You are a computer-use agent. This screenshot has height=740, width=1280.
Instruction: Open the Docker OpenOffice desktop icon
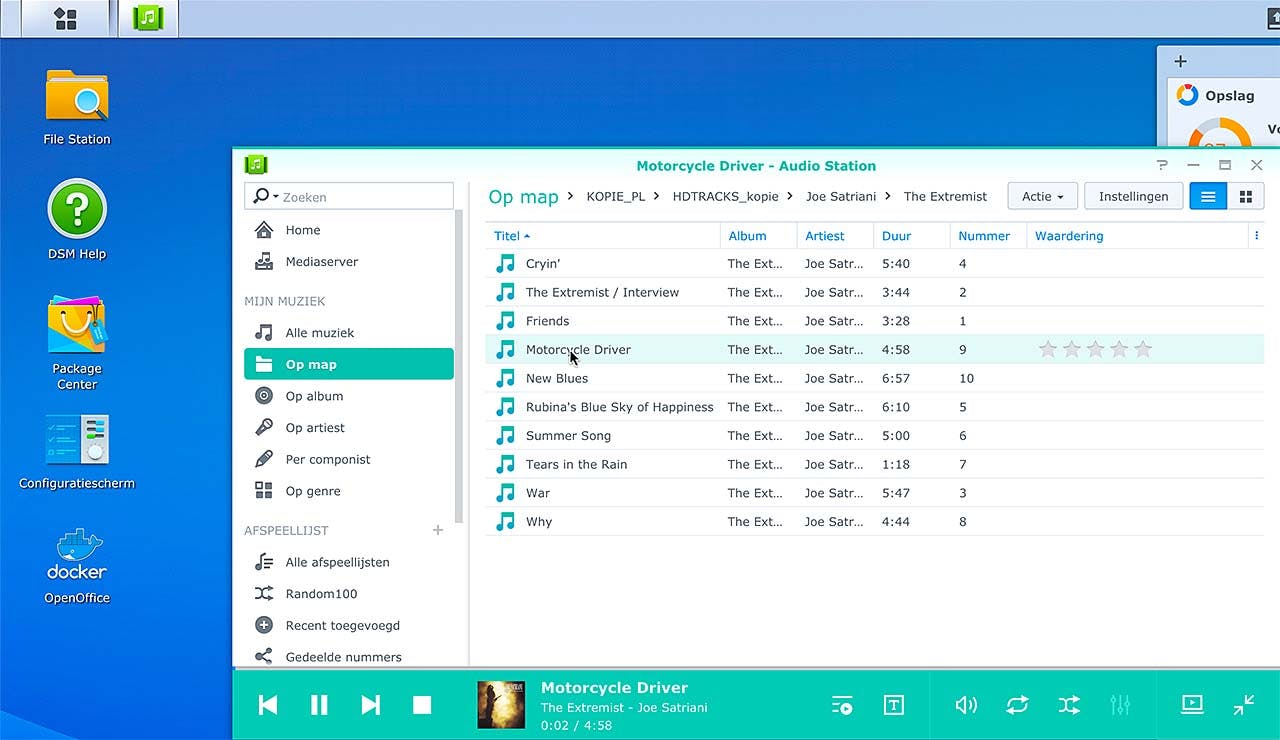77,566
